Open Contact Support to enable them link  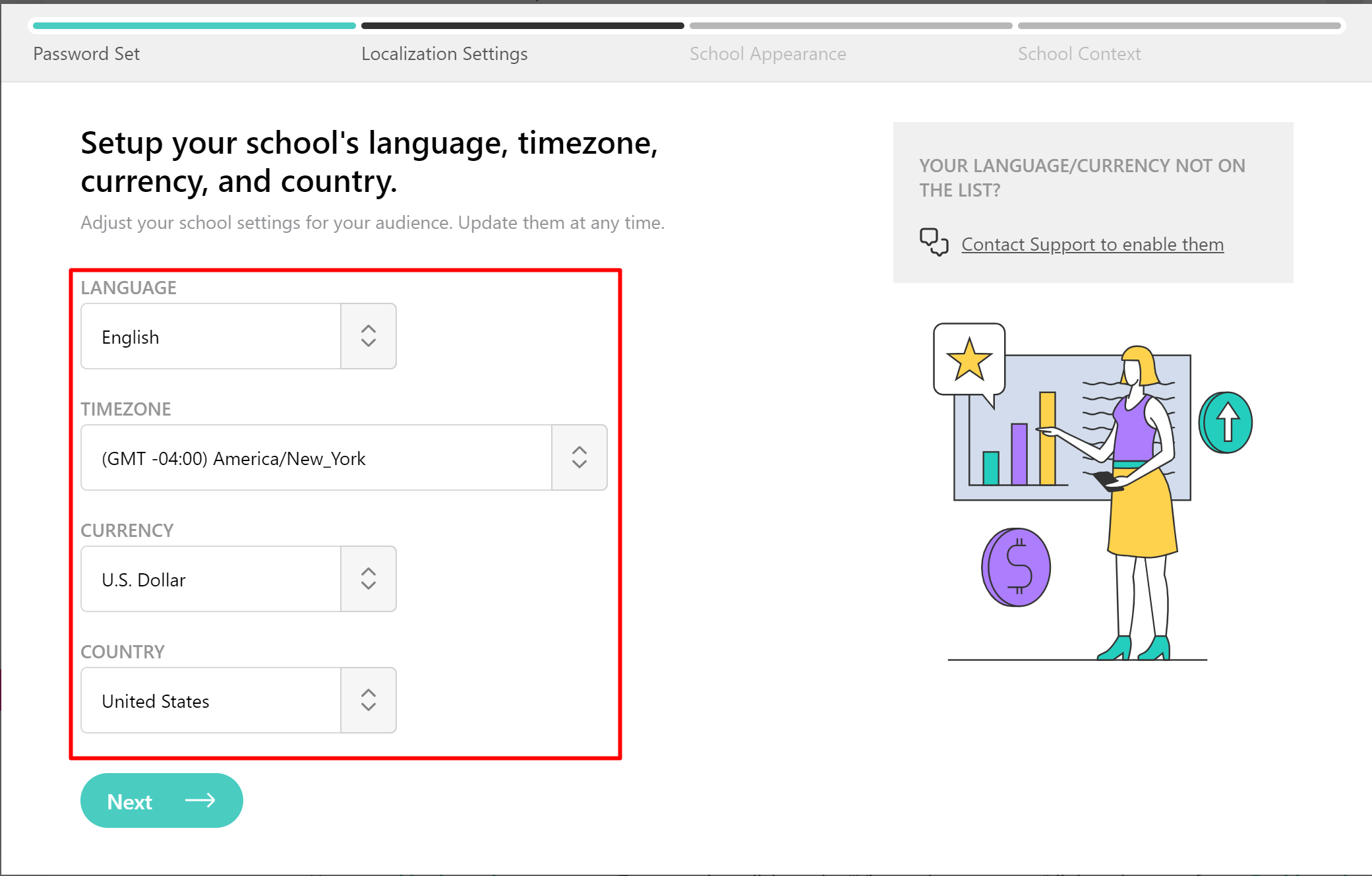[1092, 244]
